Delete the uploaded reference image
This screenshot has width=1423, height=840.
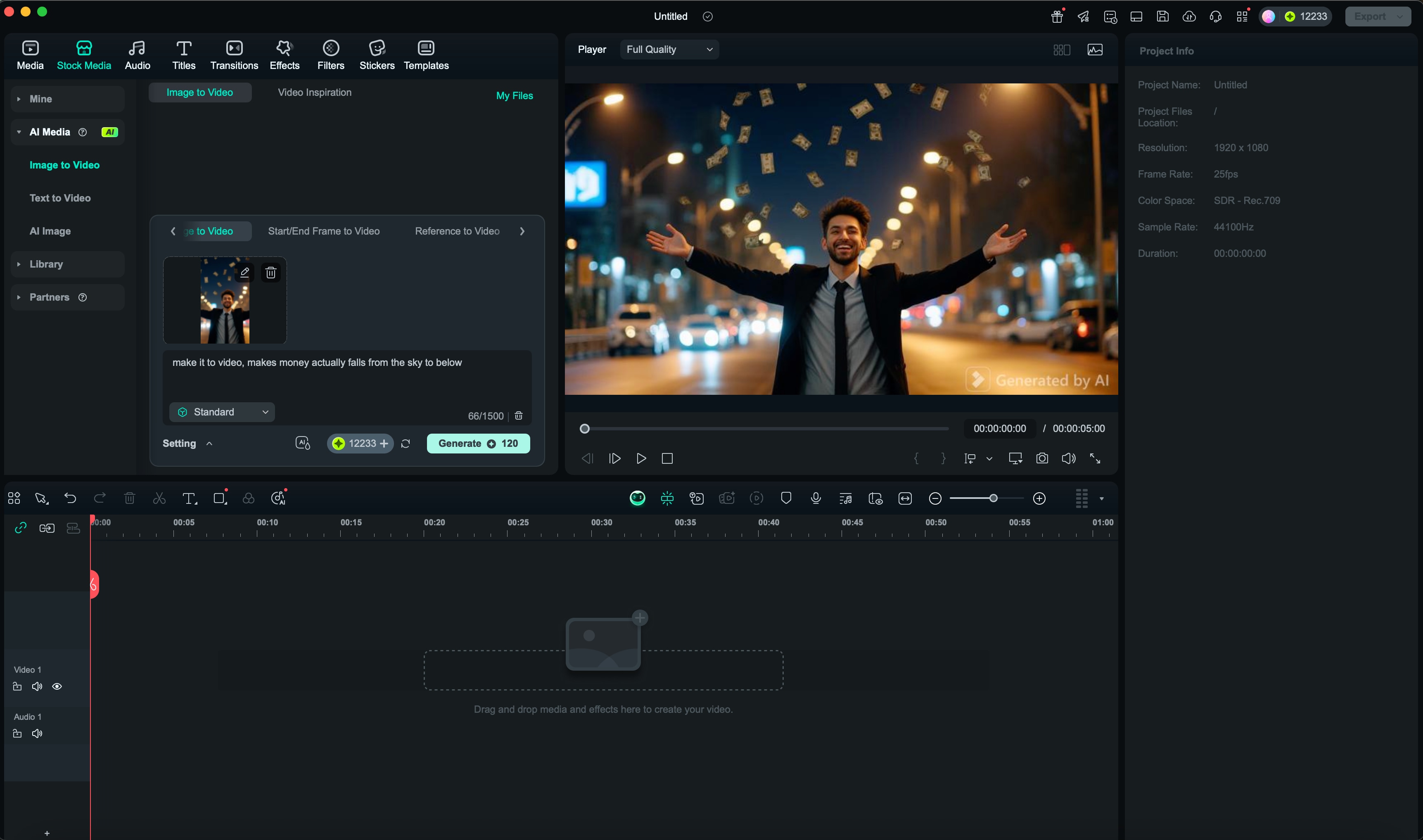271,273
